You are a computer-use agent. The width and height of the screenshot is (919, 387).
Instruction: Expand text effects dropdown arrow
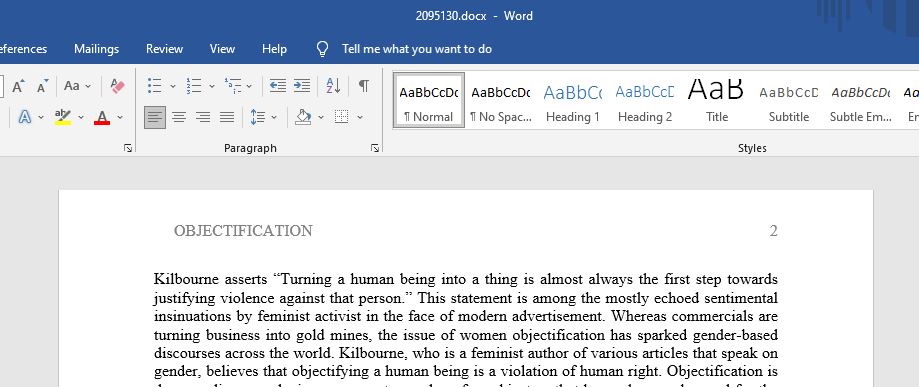pos(41,117)
